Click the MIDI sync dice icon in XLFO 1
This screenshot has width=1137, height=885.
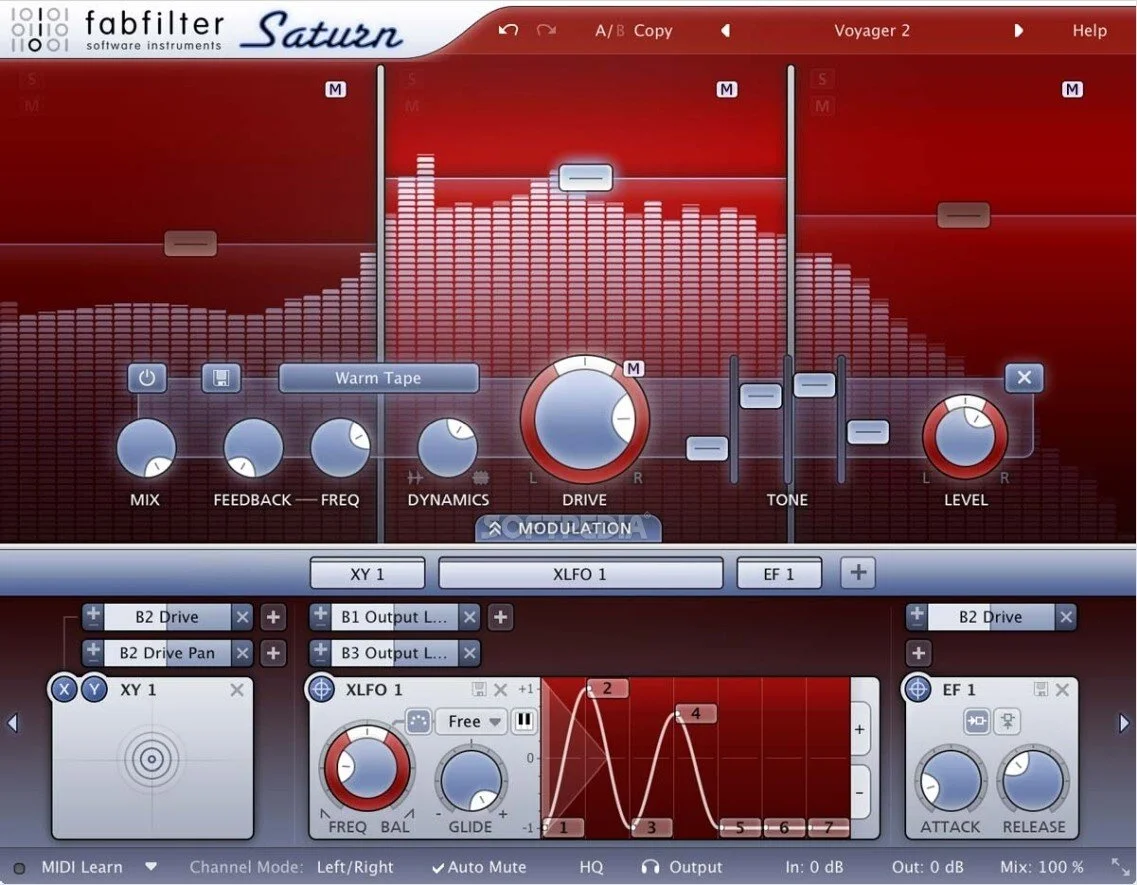[419, 720]
